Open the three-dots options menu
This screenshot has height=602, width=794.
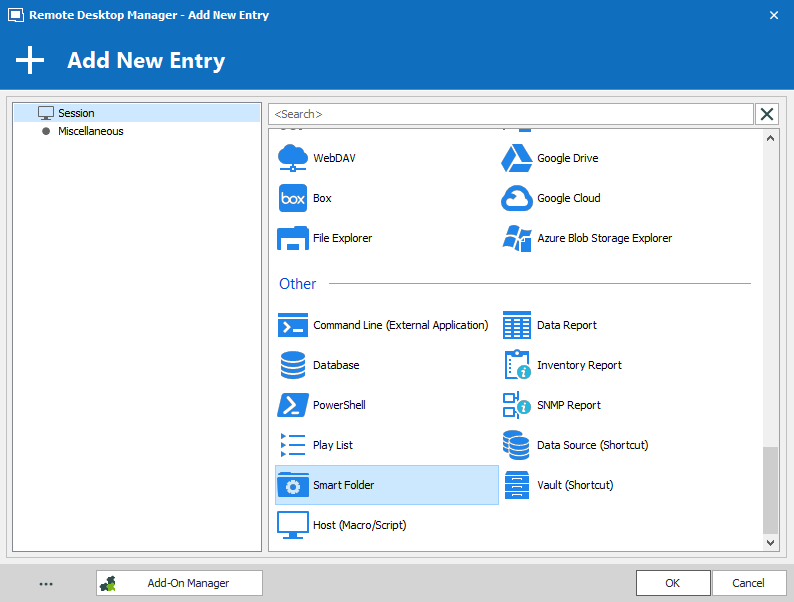tap(46, 584)
